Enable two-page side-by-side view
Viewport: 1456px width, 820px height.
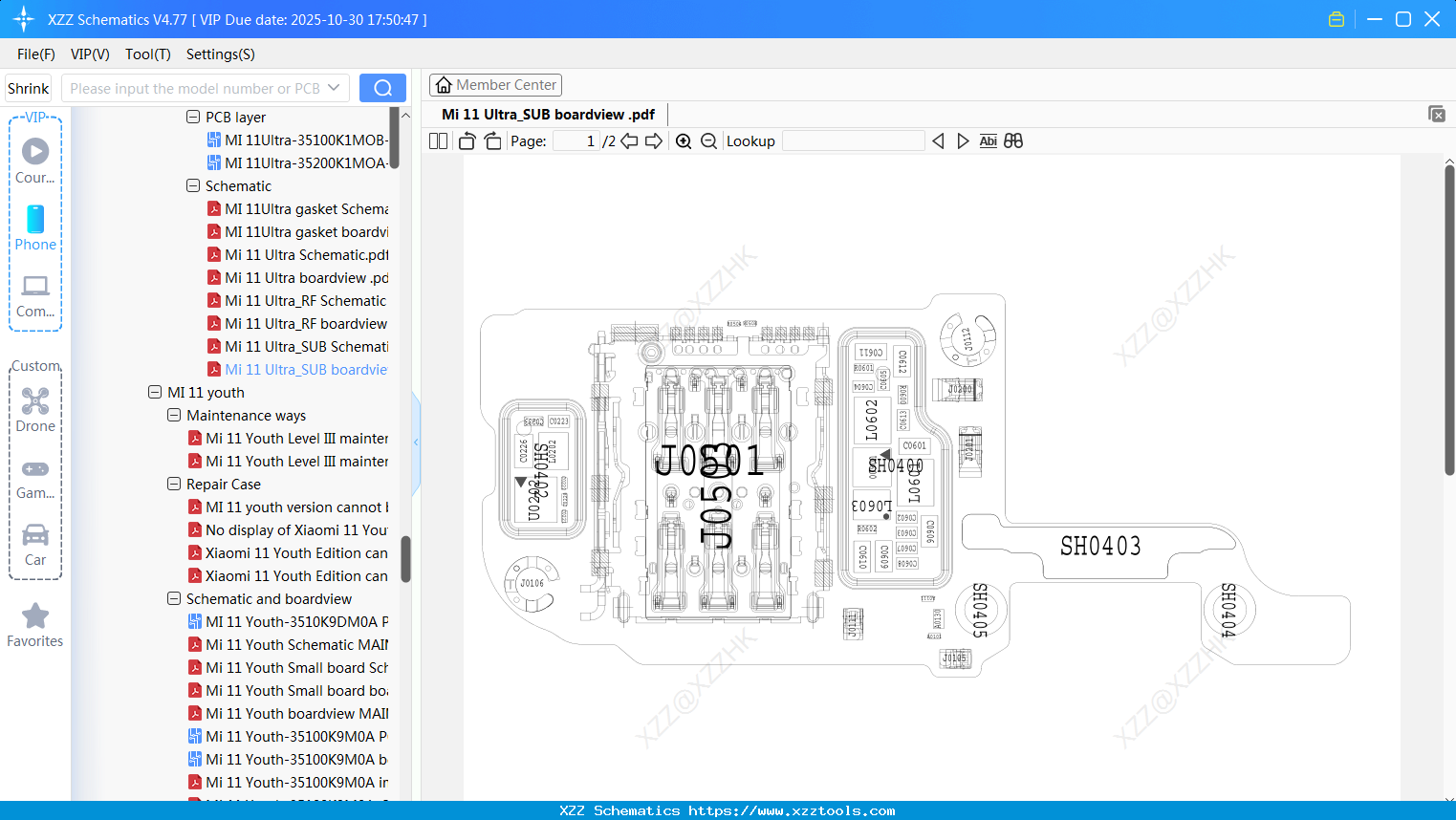pos(437,140)
